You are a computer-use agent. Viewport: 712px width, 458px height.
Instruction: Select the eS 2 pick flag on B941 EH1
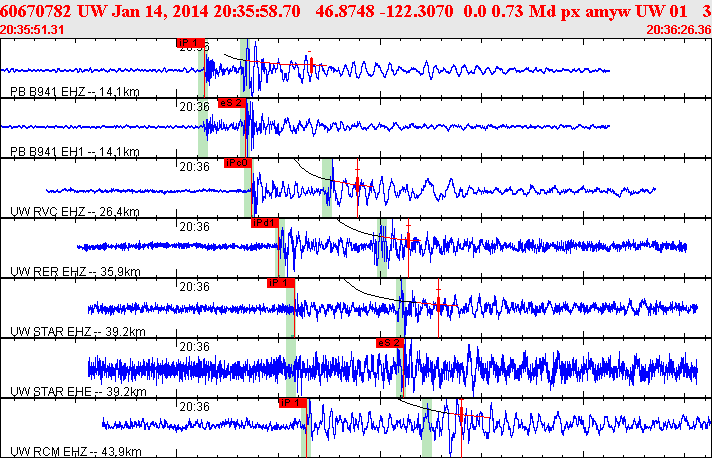pos(232,103)
